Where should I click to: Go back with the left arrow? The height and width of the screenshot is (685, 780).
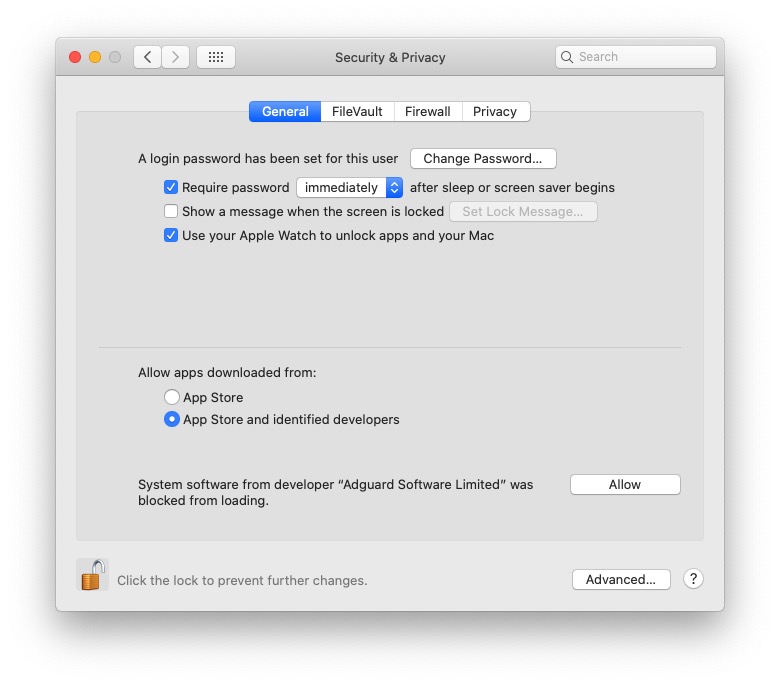148,57
